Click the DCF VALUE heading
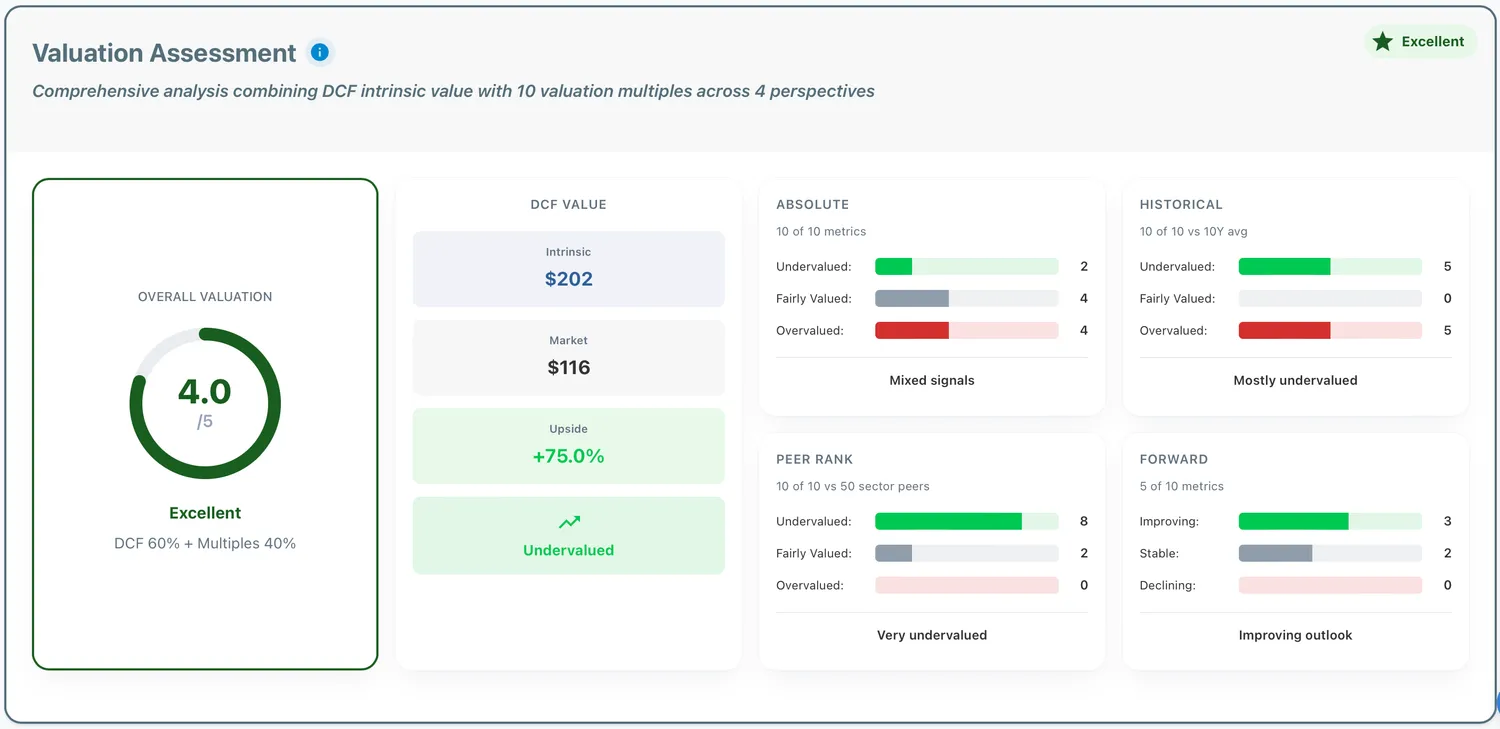Screen dimensions: 1500x729 pyautogui.click(x=568, y=204)
